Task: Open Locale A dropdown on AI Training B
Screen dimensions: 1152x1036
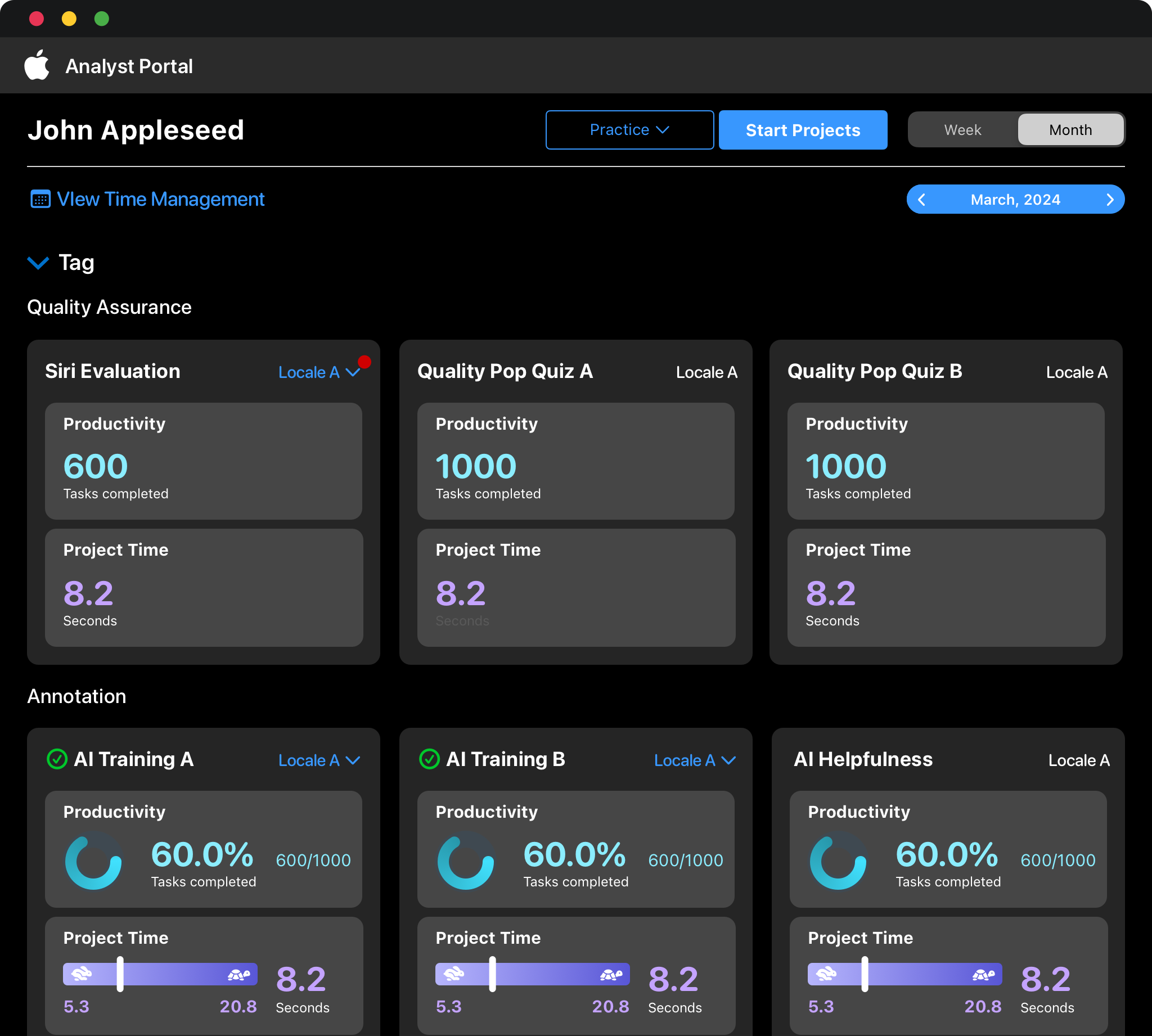Action: click(695, 760)
